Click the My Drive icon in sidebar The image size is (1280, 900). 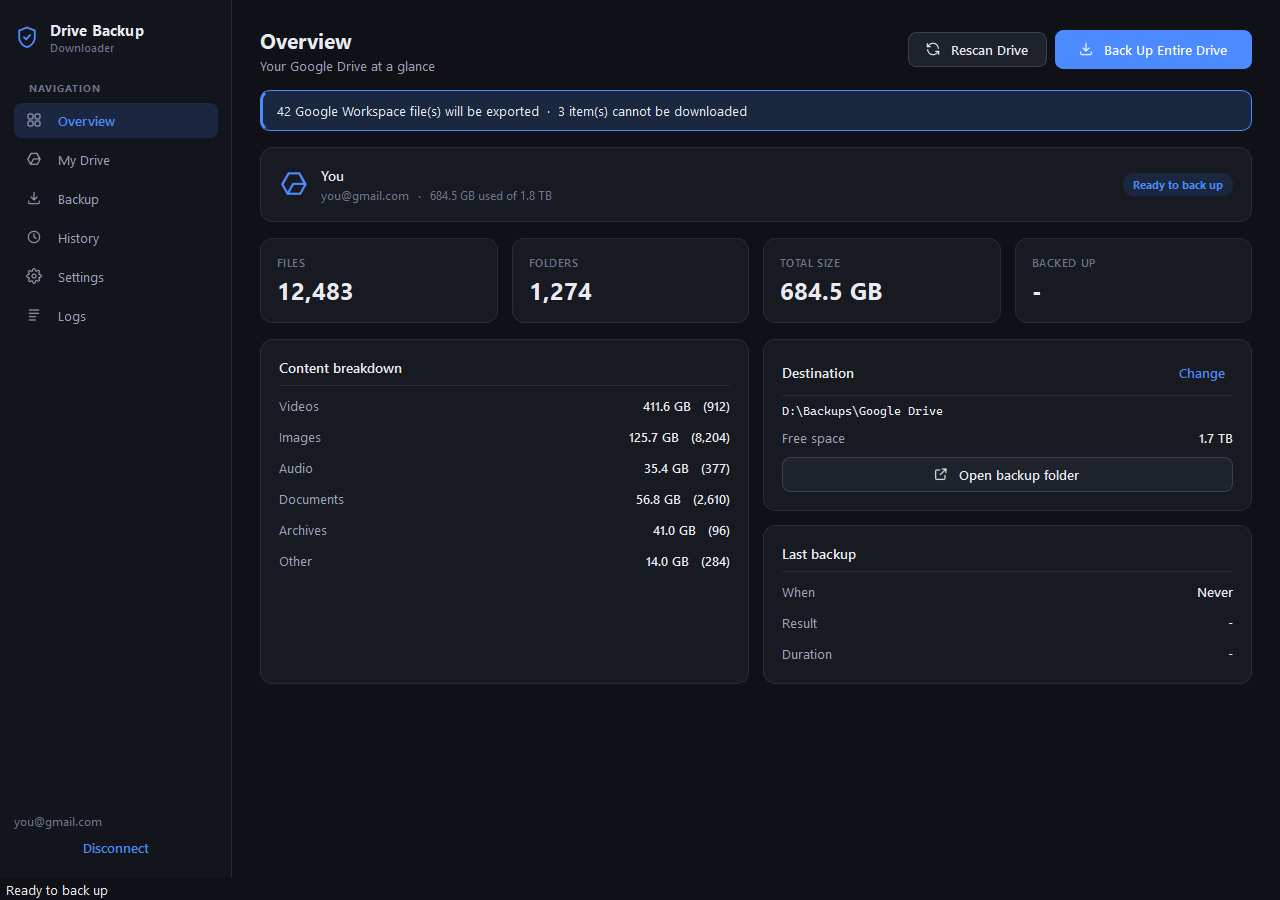(34, 159)
